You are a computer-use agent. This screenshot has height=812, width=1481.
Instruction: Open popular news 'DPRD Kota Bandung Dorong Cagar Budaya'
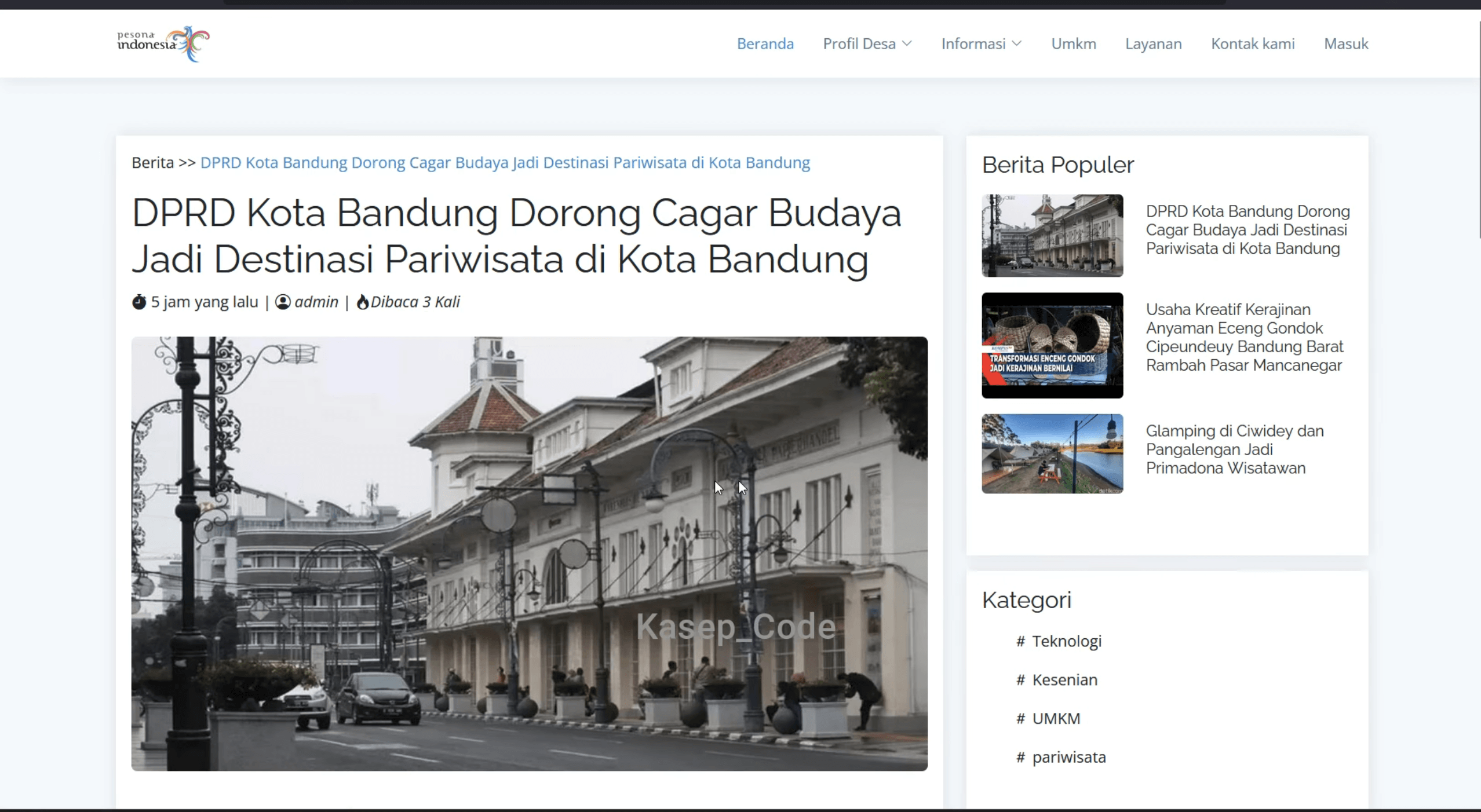tap(1247, 230)
